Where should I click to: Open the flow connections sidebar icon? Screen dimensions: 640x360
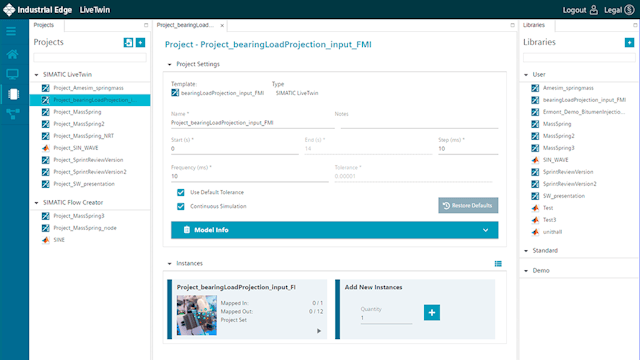coord(13,114)
